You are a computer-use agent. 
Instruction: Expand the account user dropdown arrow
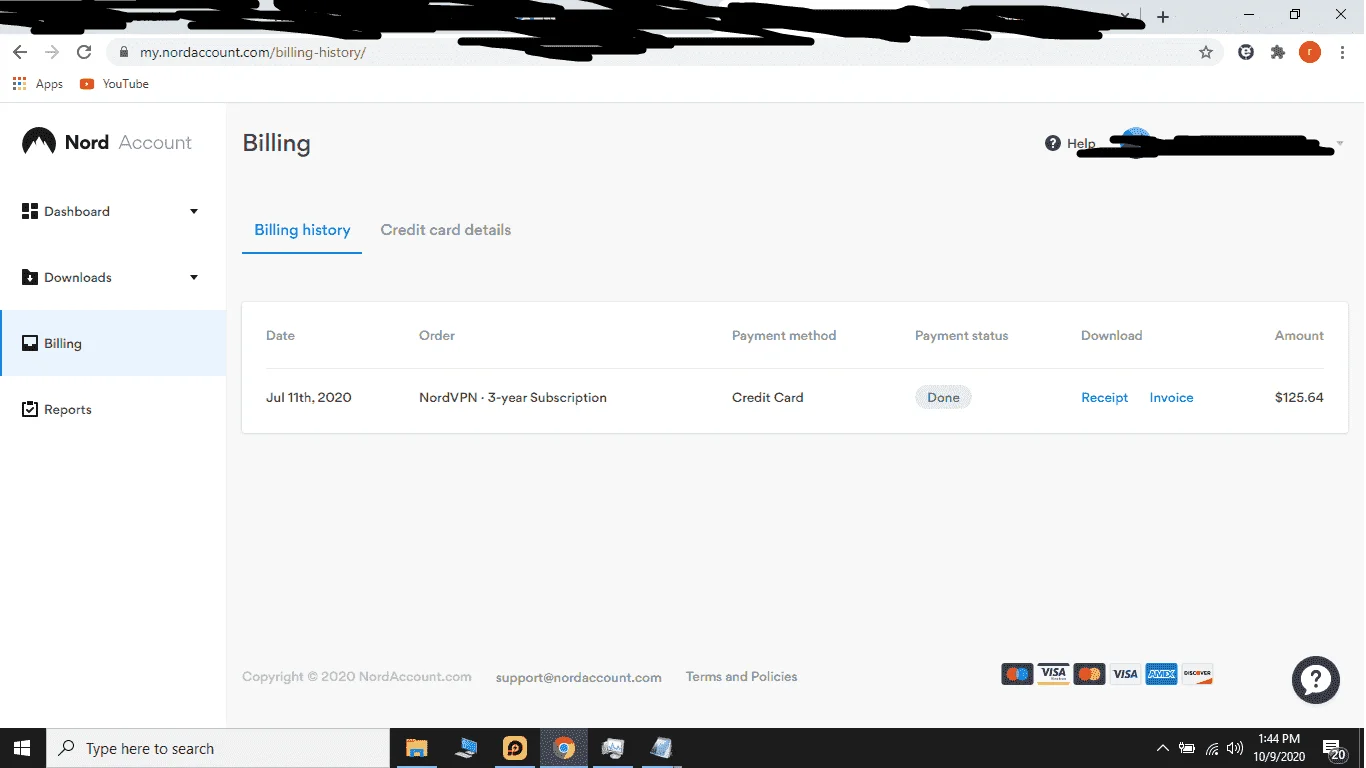(x=1339, y=144)
